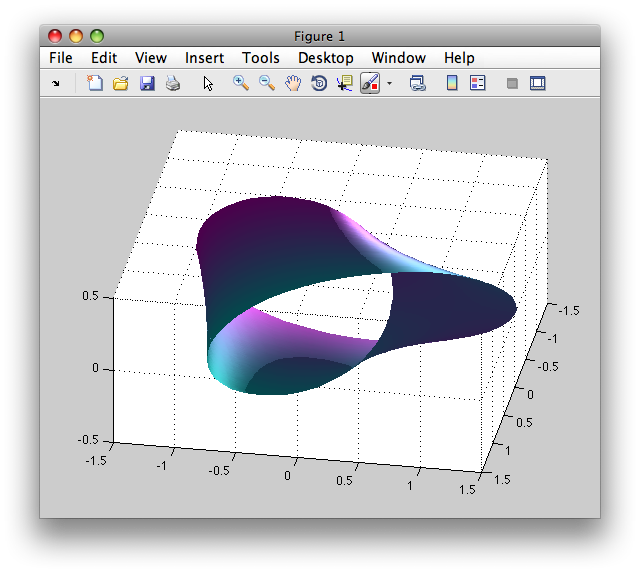Select the Pan hand tool
Viewport: 640px width, 573px height.
293,83
